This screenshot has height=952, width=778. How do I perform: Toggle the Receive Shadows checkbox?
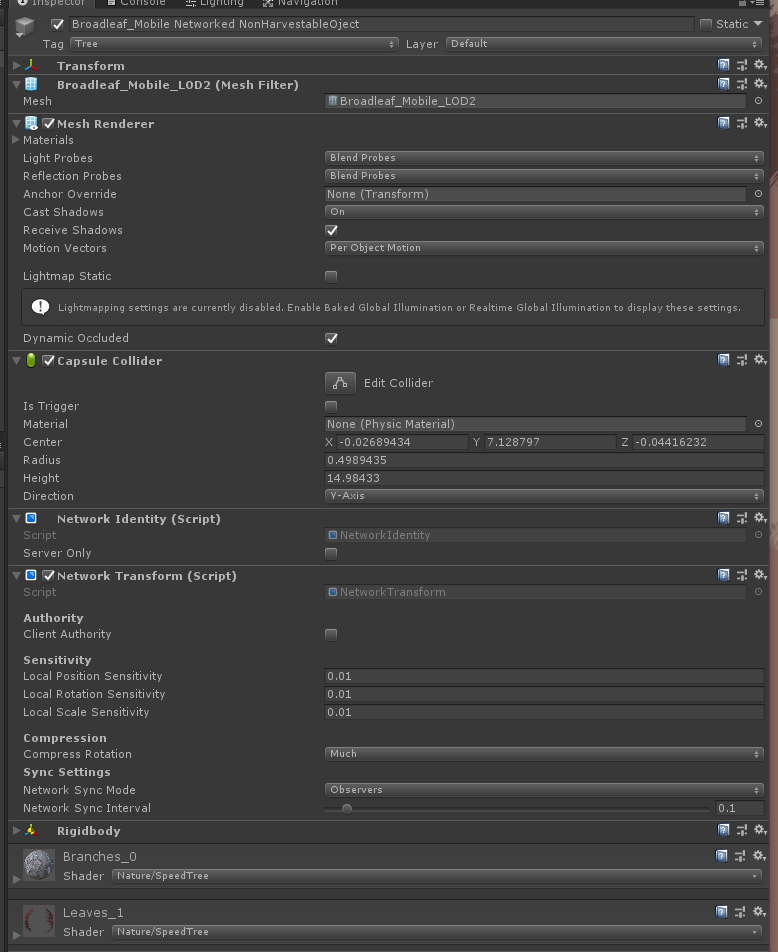pyautogui.click(x=331, y=230)
